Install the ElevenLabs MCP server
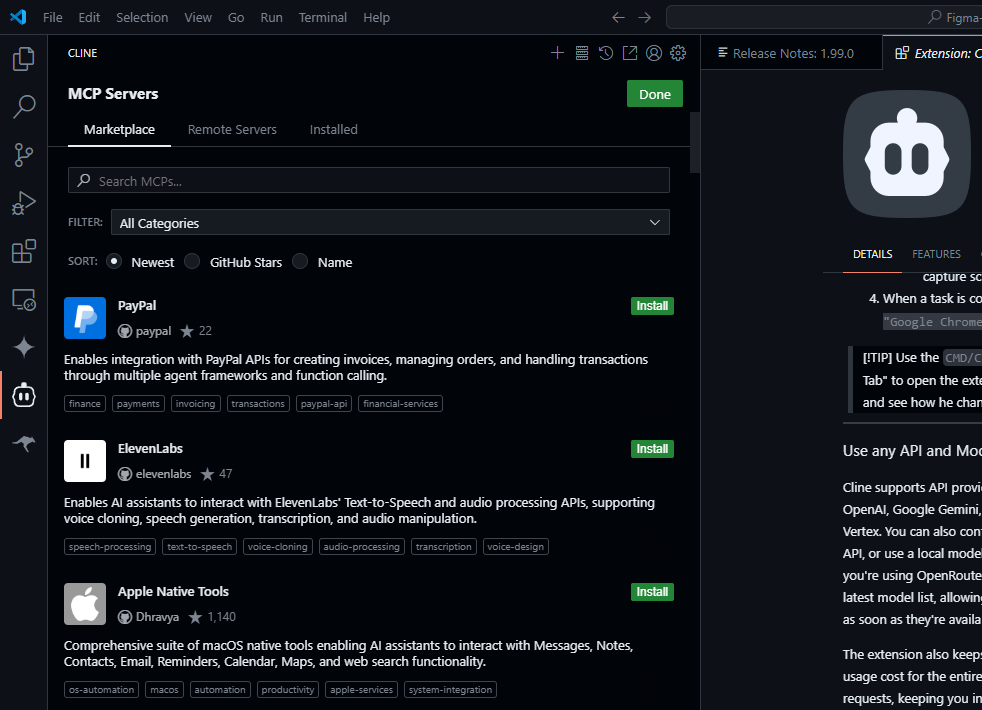Screen dimensions: 982x710 pos(652,449)
